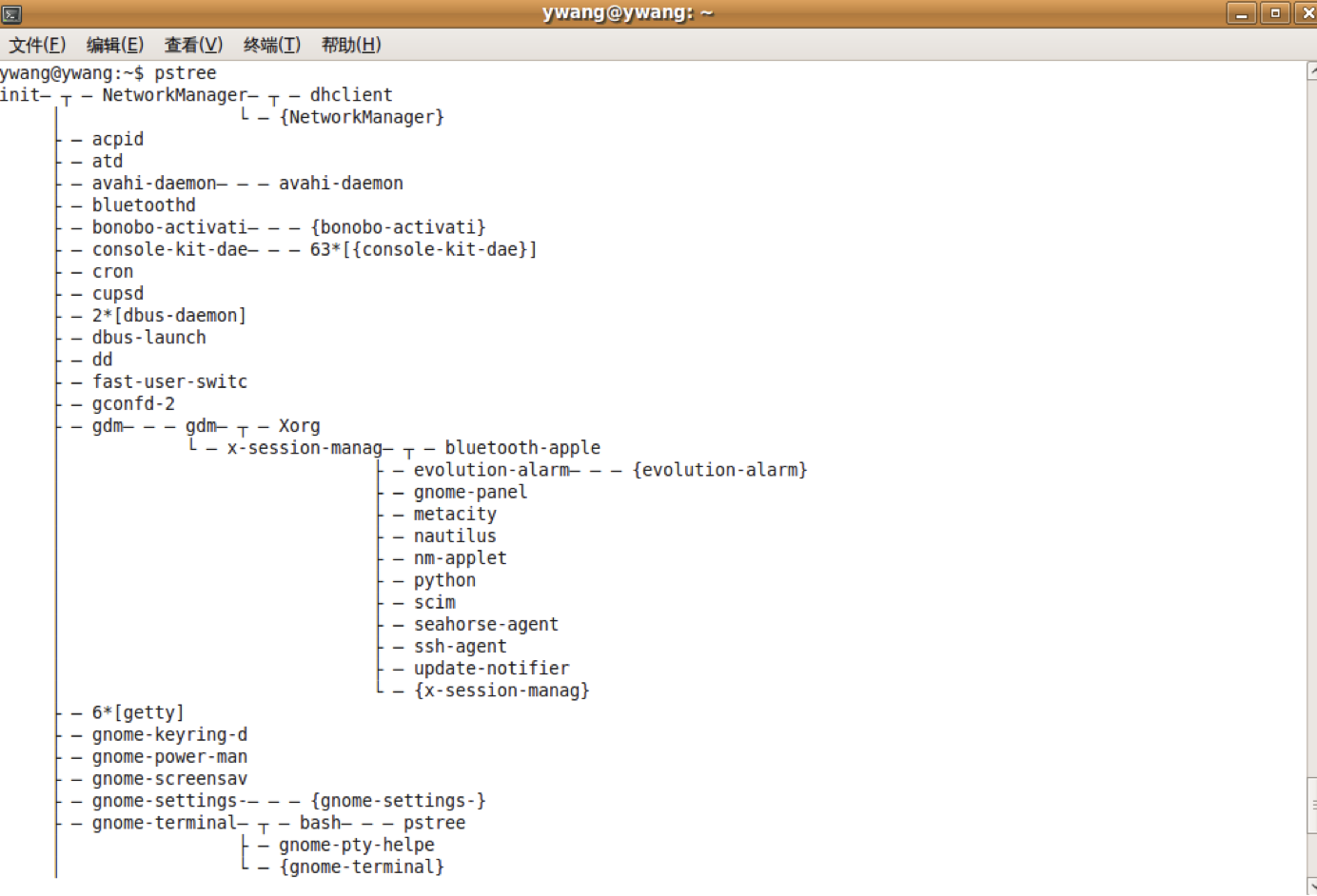
Task: Click the '{bonobo-activati}' thread entry
Action: (x=398, y=227)
